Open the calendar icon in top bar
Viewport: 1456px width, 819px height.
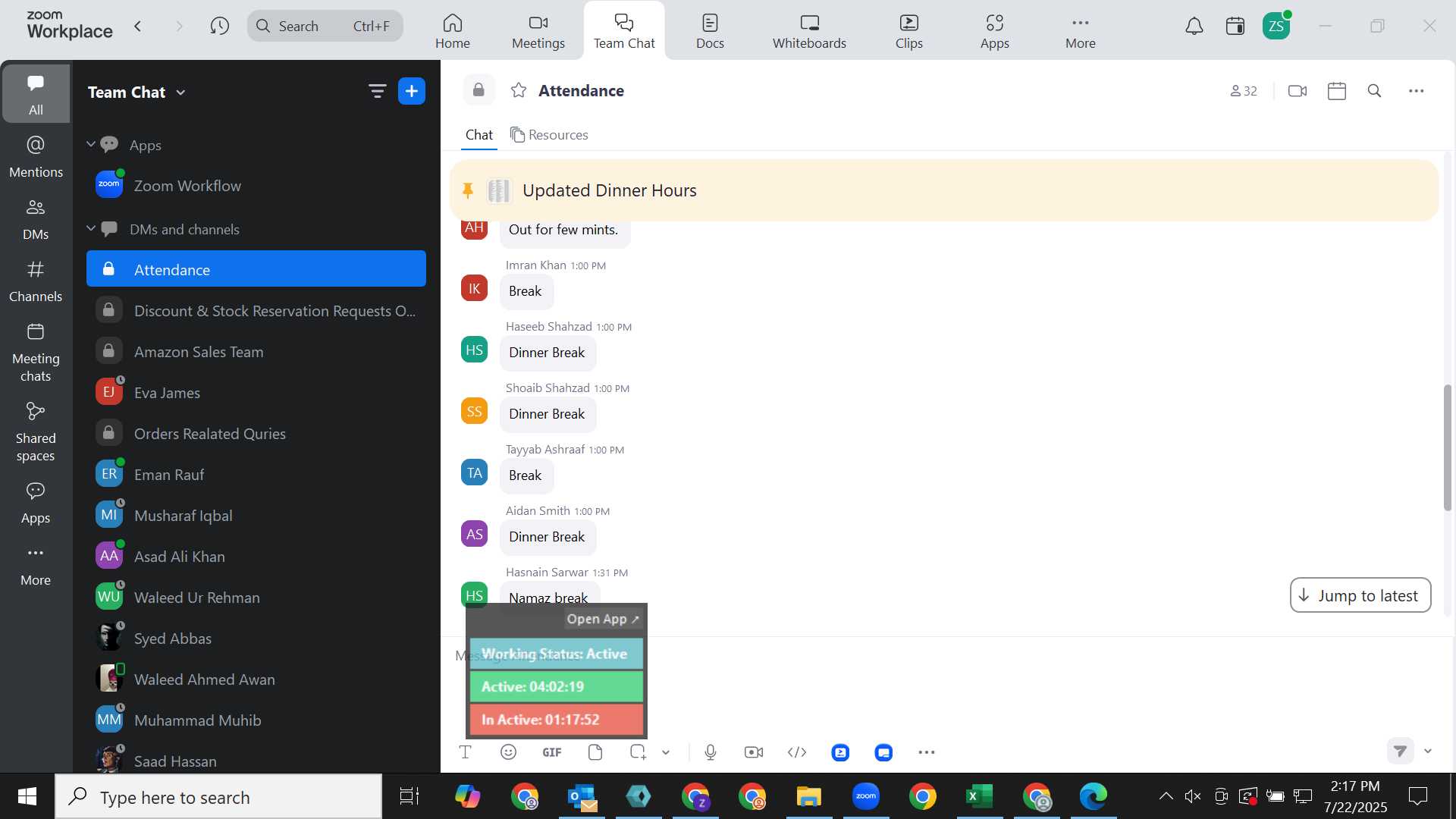(x=1235, y=27)
